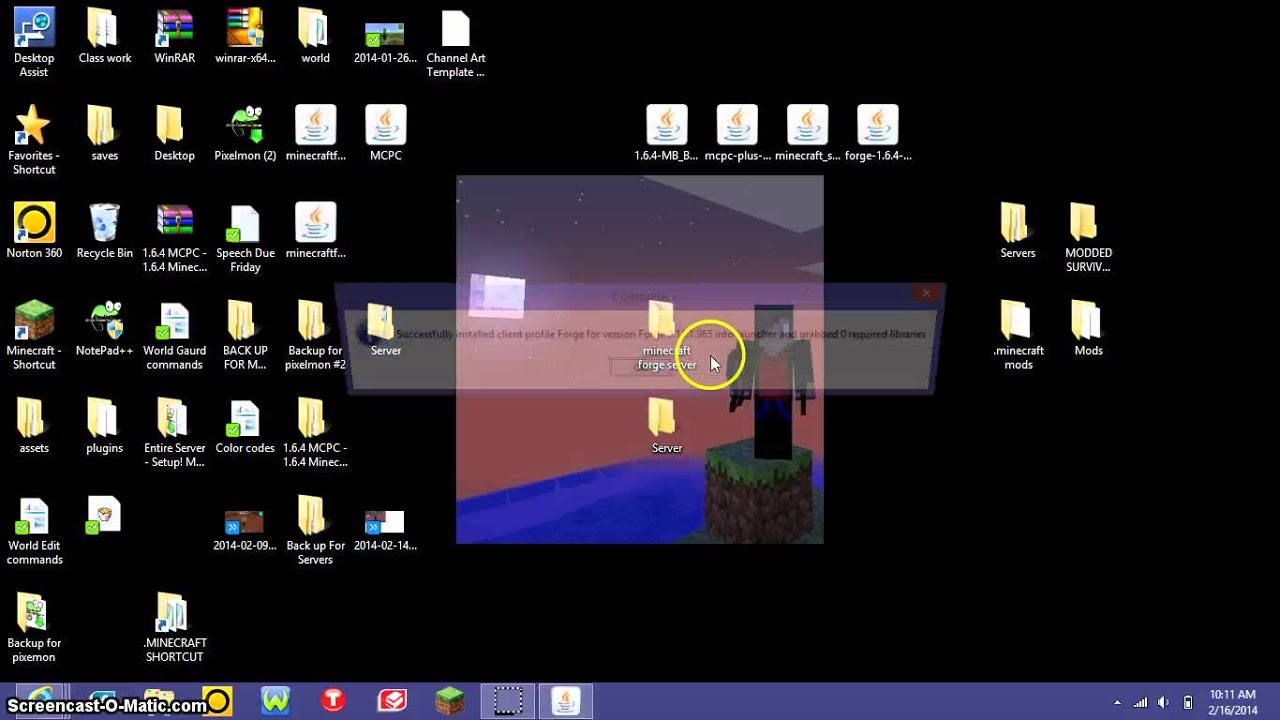Image resolution: width=1280 pixels, height=720 pixels.
Task: Open the Favorites - Shortcut star icon
Action: [x=34, y=140]
